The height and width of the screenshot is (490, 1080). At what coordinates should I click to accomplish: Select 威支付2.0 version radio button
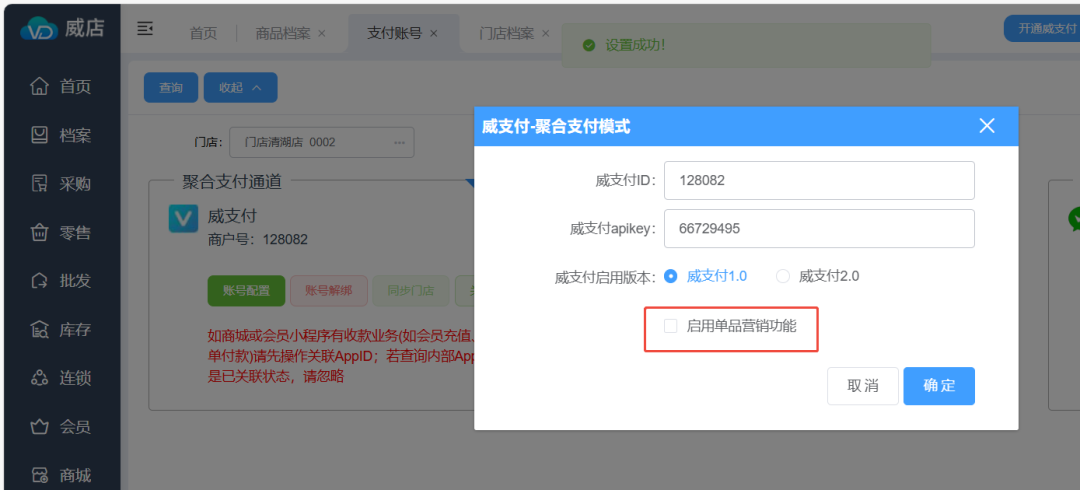[x=782, y=276]
